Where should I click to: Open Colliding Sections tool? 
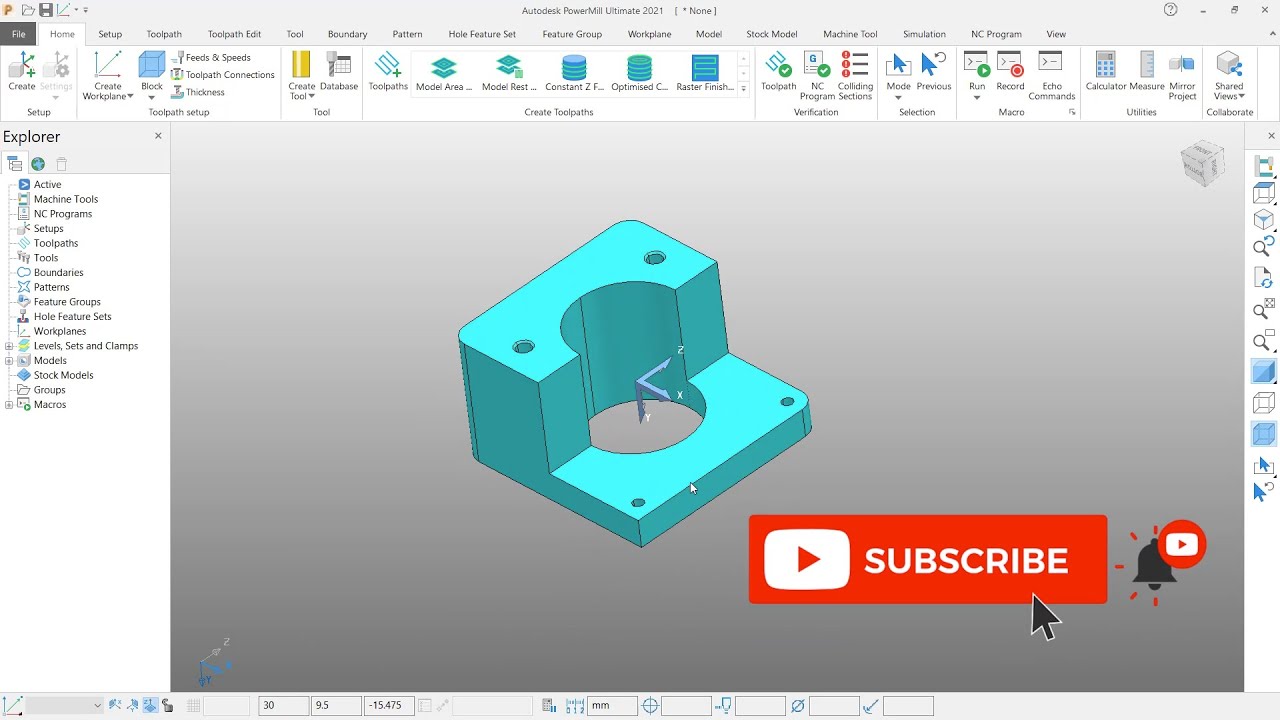(x=855, y=76)
